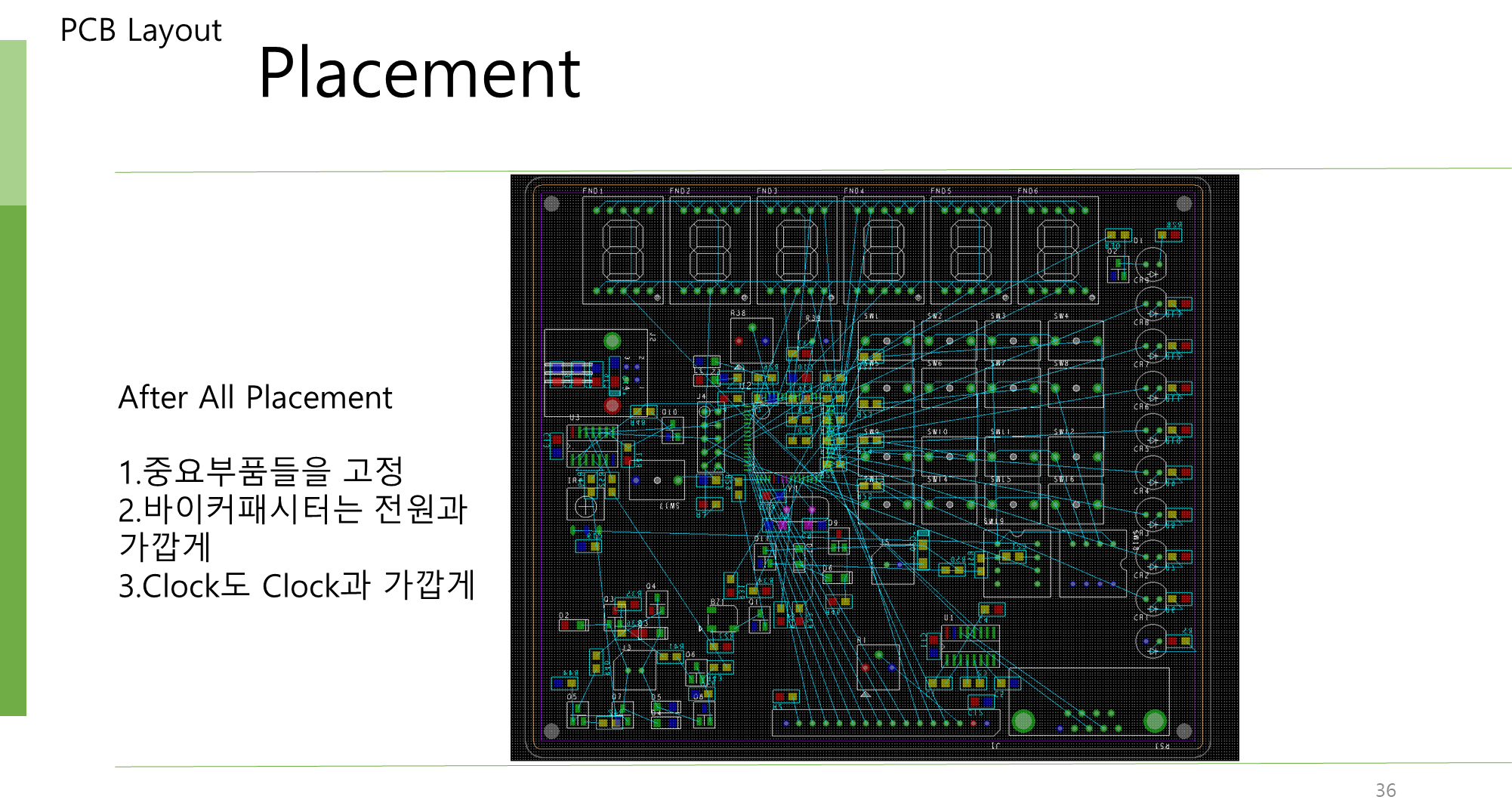Image resolution: width=1512 pixels, height=812 pixels.
Task: Click the FND6 label on the PCB
Action: 1028,191
